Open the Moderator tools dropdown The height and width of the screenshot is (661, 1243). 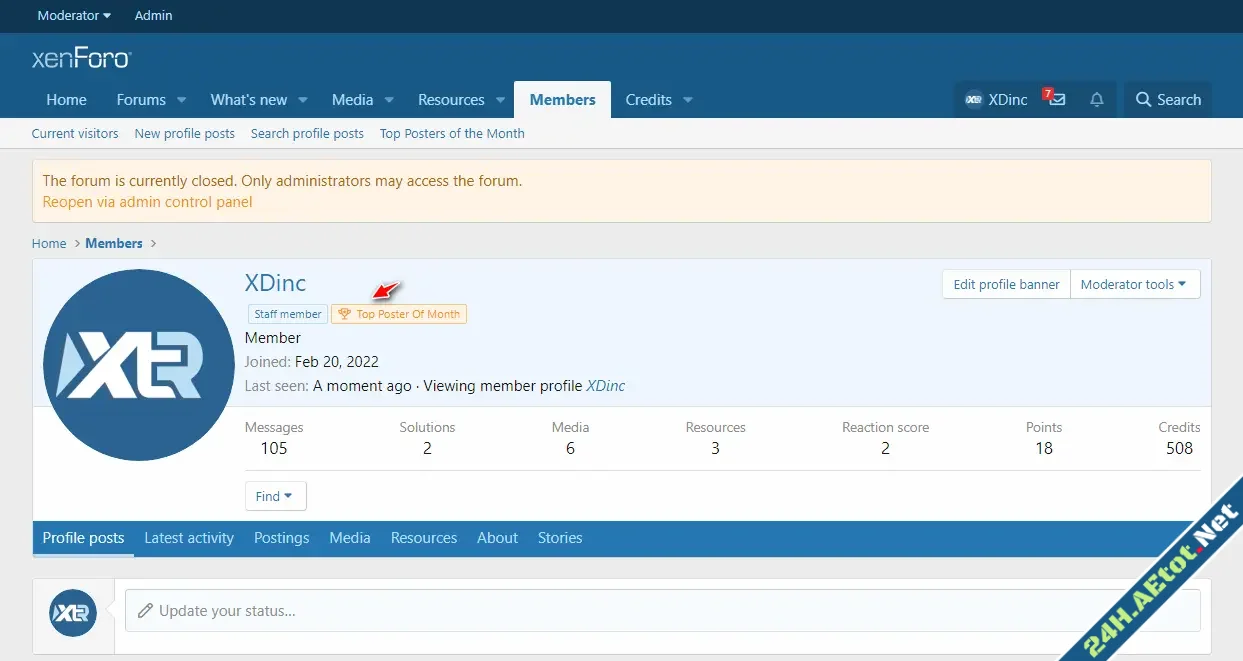[1134, 284]
